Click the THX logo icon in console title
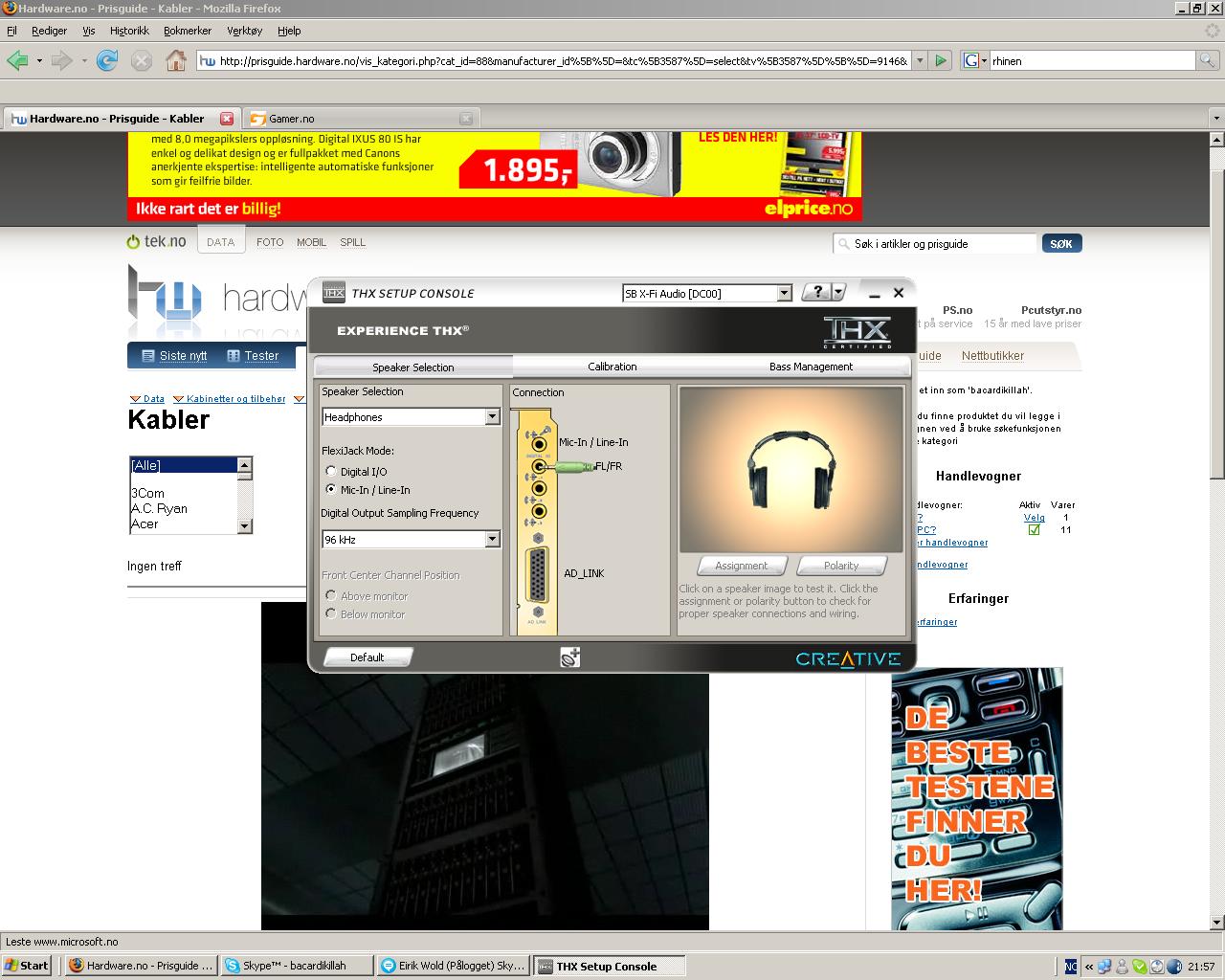Viewport: 1225px width, 980px height. [333, 294]
